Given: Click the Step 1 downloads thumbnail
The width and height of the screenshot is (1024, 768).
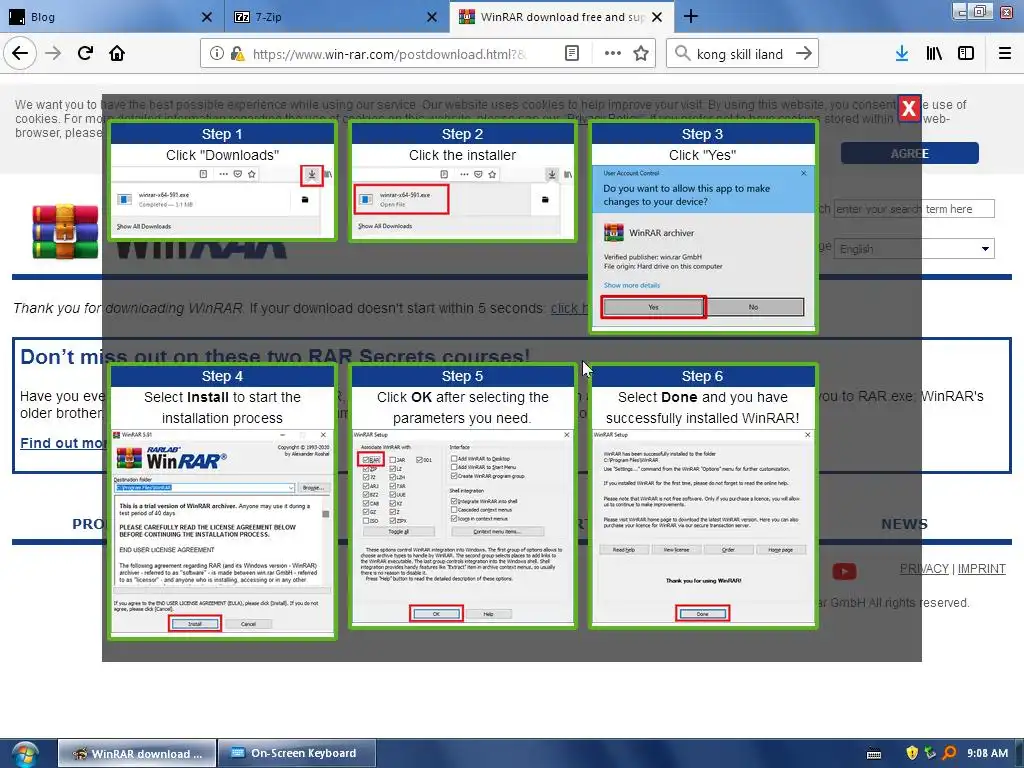Looking at the screenshot, I should pyautogui.click(x=222, y=181).
